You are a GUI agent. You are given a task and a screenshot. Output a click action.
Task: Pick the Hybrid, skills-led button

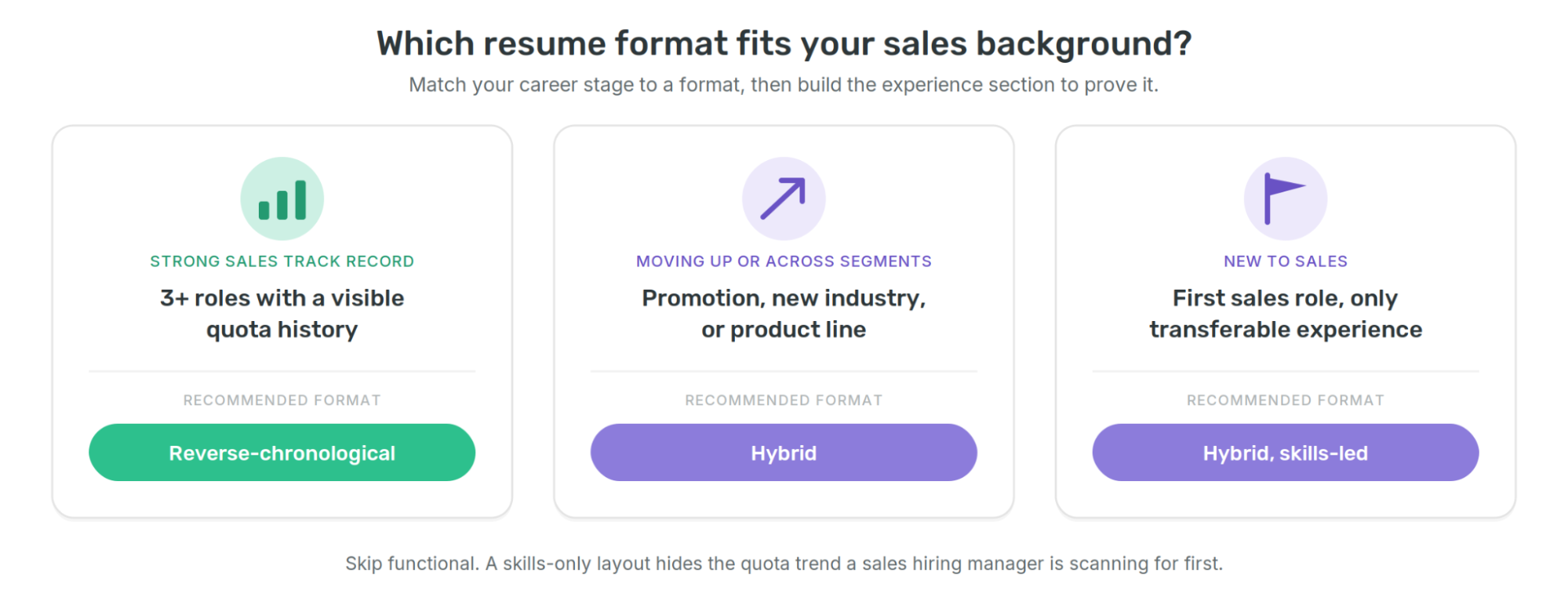1285,453
